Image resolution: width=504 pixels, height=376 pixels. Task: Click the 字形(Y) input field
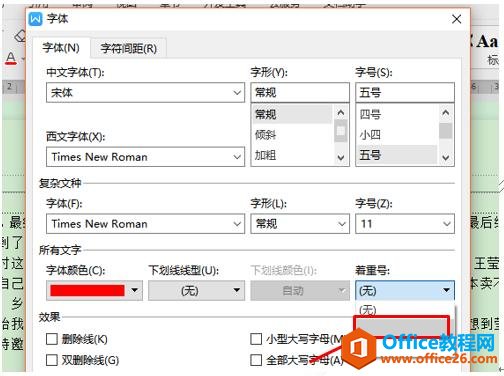point(300,92)
